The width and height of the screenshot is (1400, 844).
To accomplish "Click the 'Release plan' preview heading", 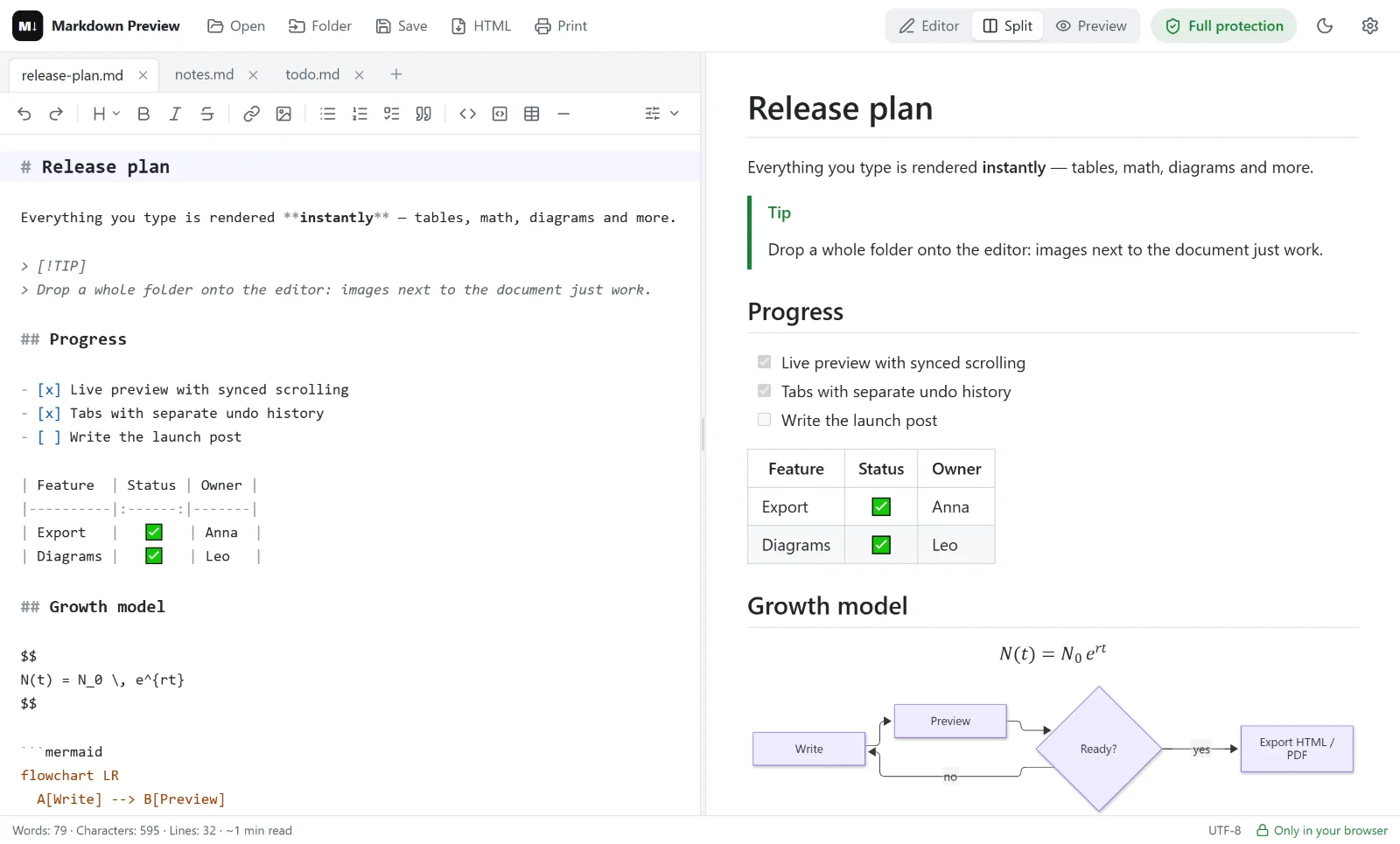I will (x=840, y=108).
